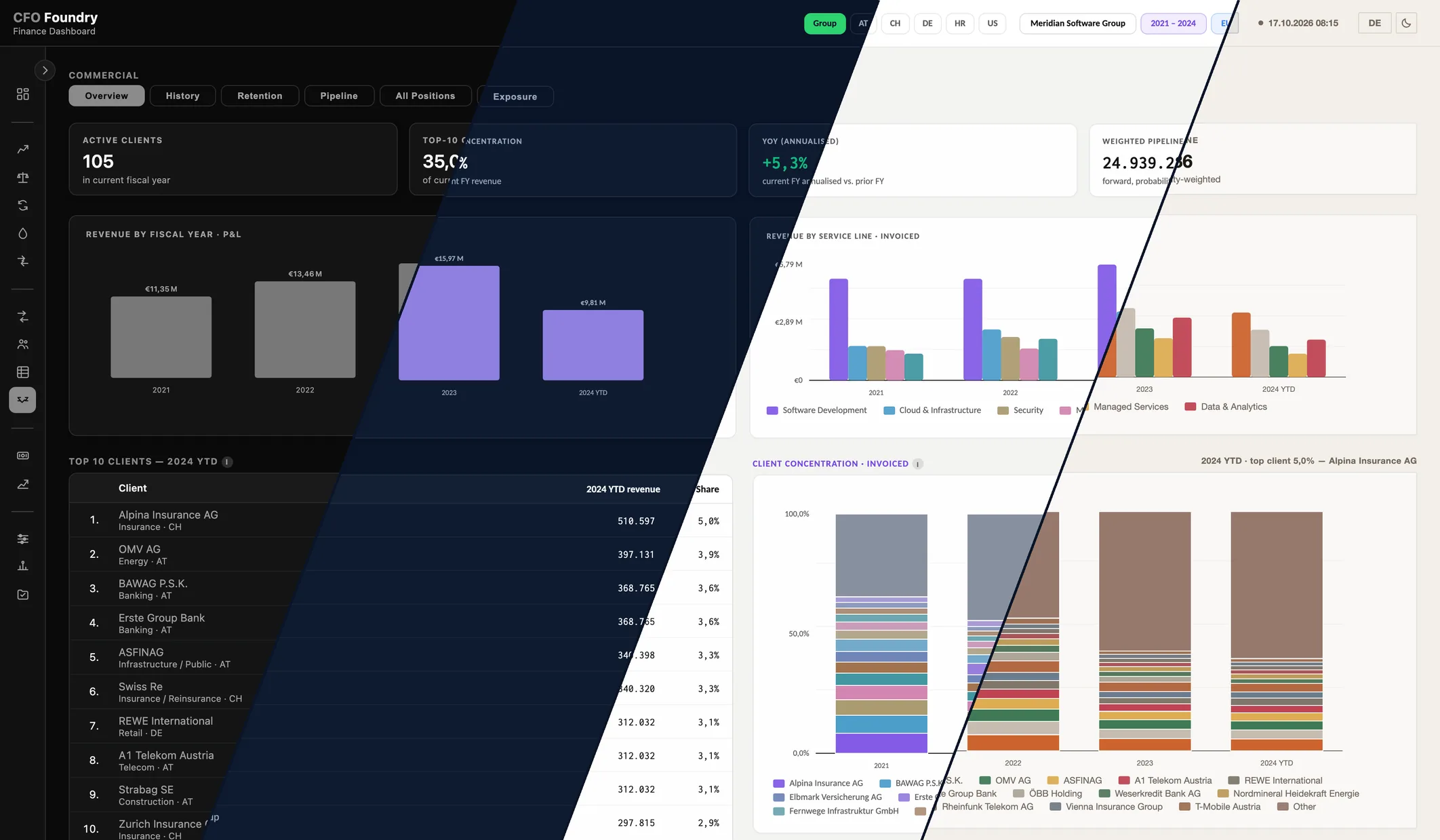The width and height of the screenshot is (1440, 840).
Task: Select the Group entity filter
Action: coord(824,23)
